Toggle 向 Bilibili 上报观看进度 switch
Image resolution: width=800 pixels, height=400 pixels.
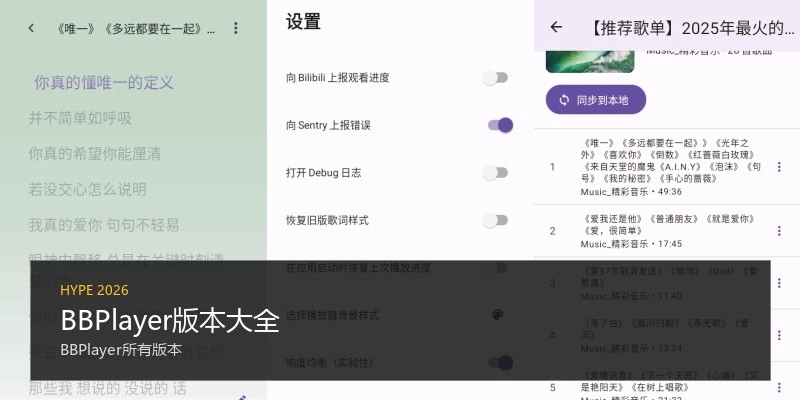point(496,78)
